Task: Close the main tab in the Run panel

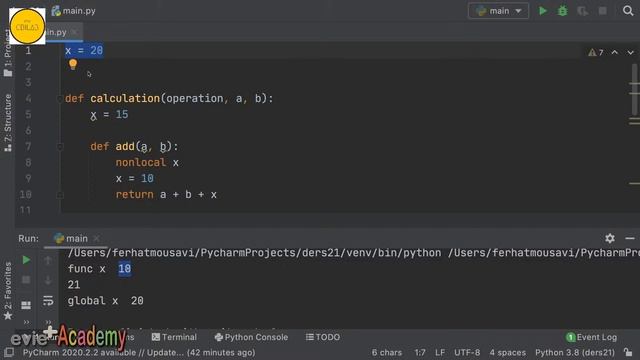Action: click(96, 238)
